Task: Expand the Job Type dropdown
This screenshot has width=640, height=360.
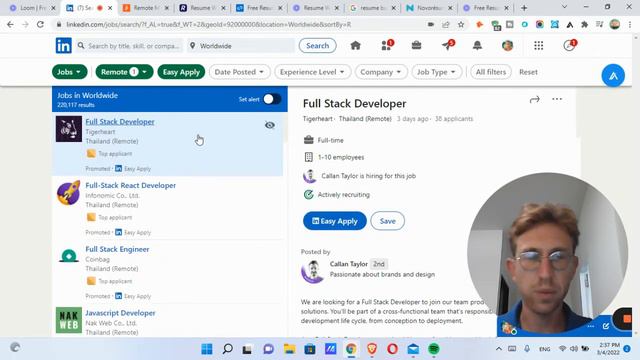Action: coord(436,72)
